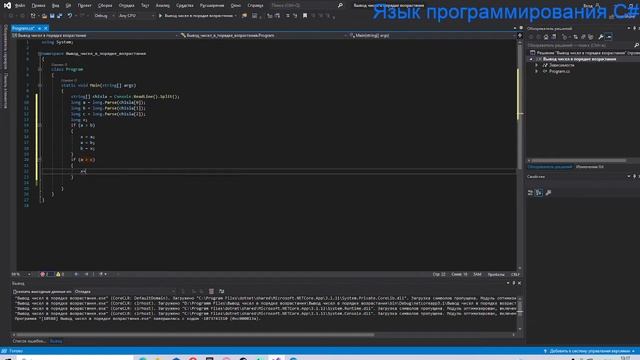
Task: Open the Any CPU platform dropdown
Action: point(136,16)
